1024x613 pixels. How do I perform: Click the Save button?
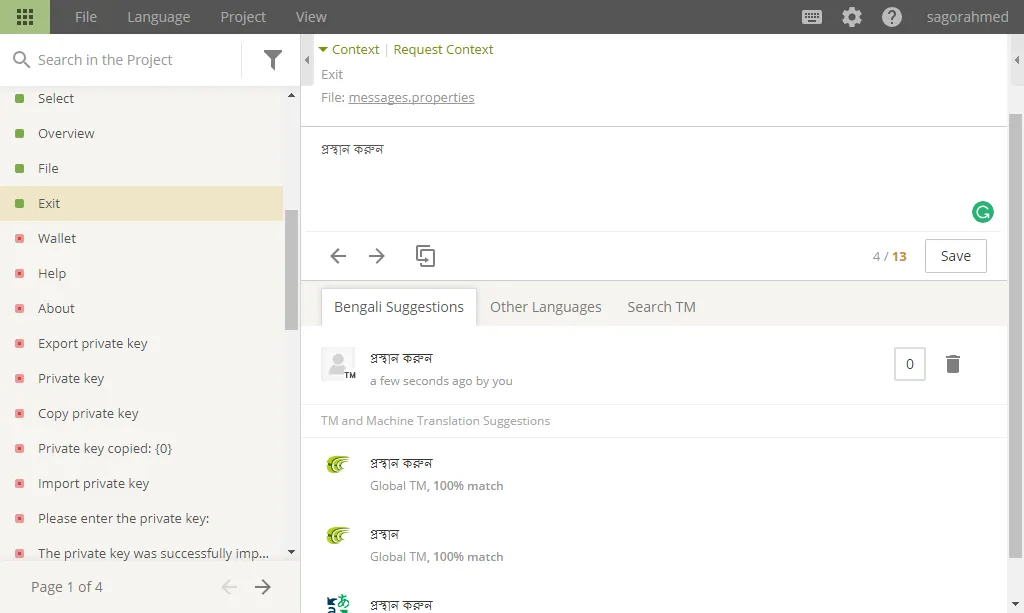[955, 256]
